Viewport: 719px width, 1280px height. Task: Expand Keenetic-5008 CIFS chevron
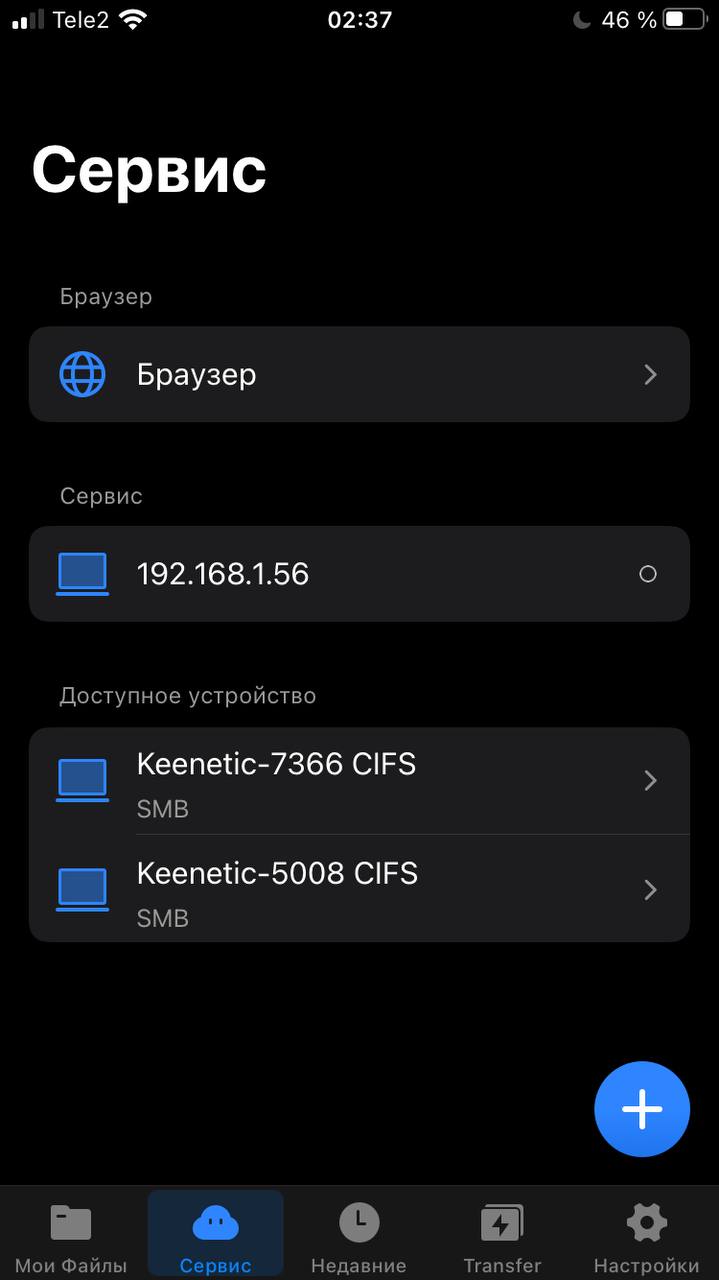tap(650, 889)
